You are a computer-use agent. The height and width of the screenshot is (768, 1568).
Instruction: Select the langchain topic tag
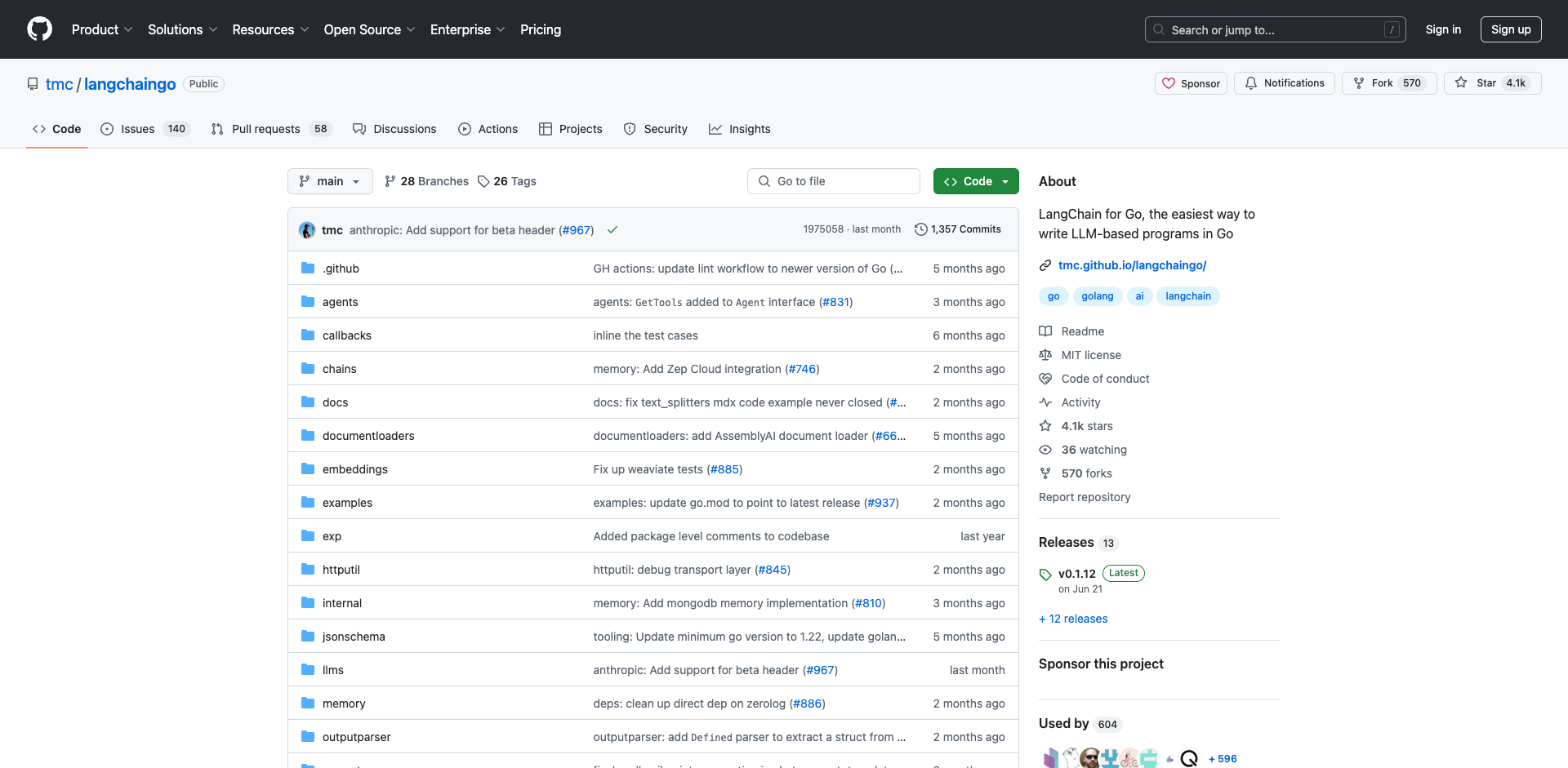[x=1187, y=296]
